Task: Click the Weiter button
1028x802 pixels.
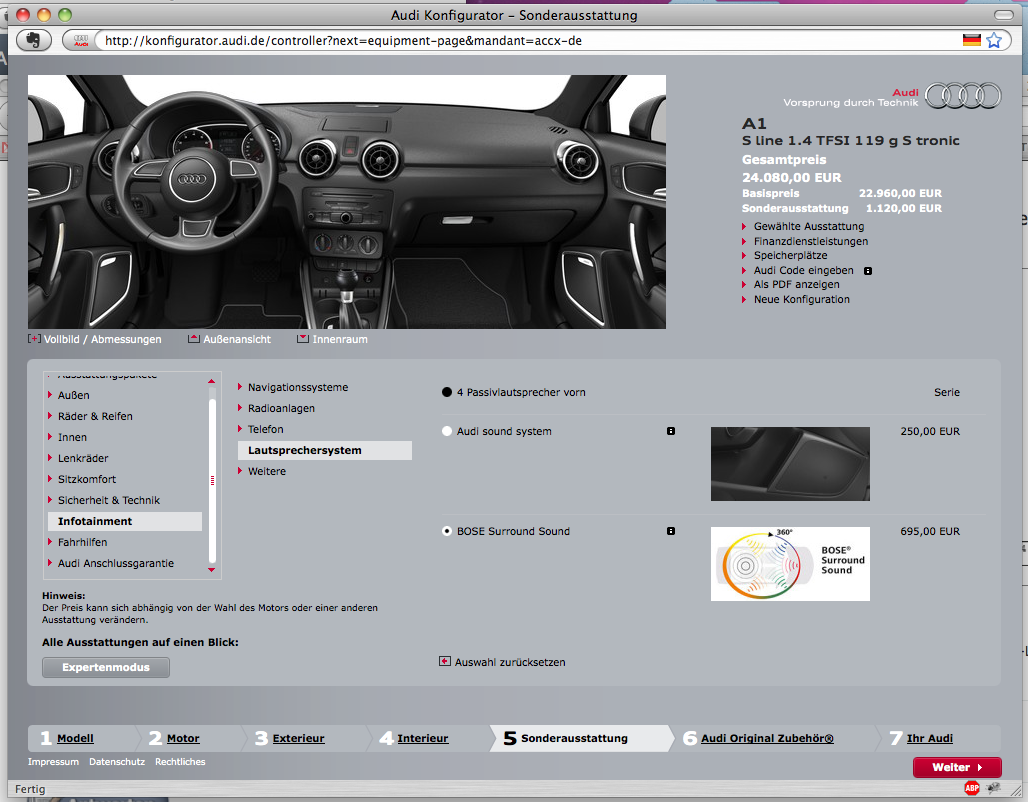Action: (x=957, y=767)
